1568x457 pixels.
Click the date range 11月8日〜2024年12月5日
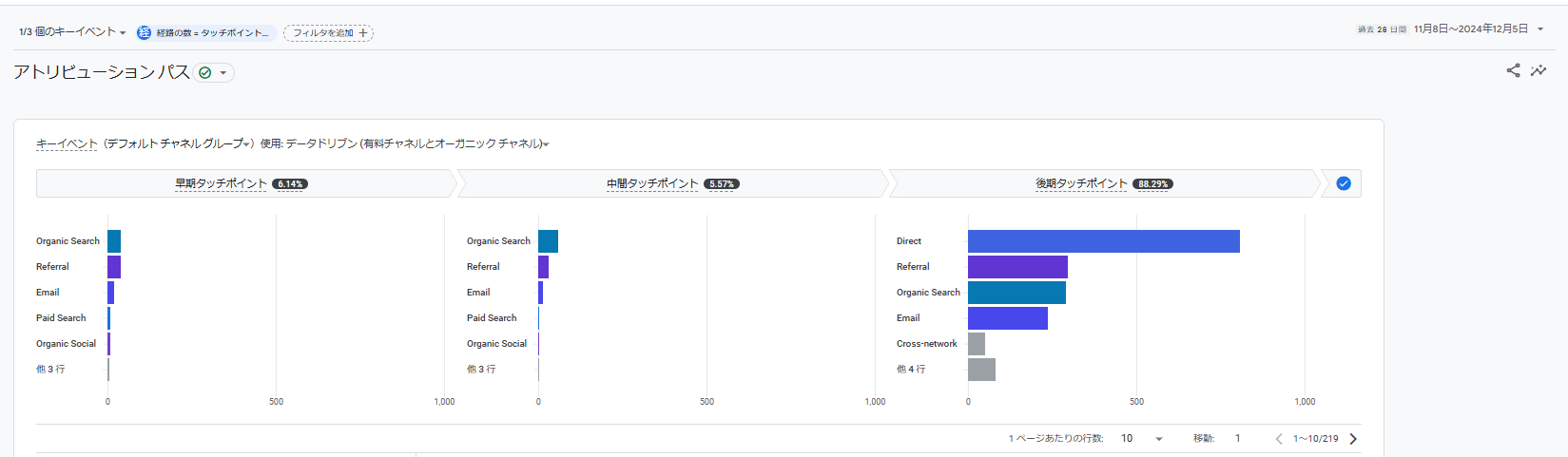click(1470, 29)
